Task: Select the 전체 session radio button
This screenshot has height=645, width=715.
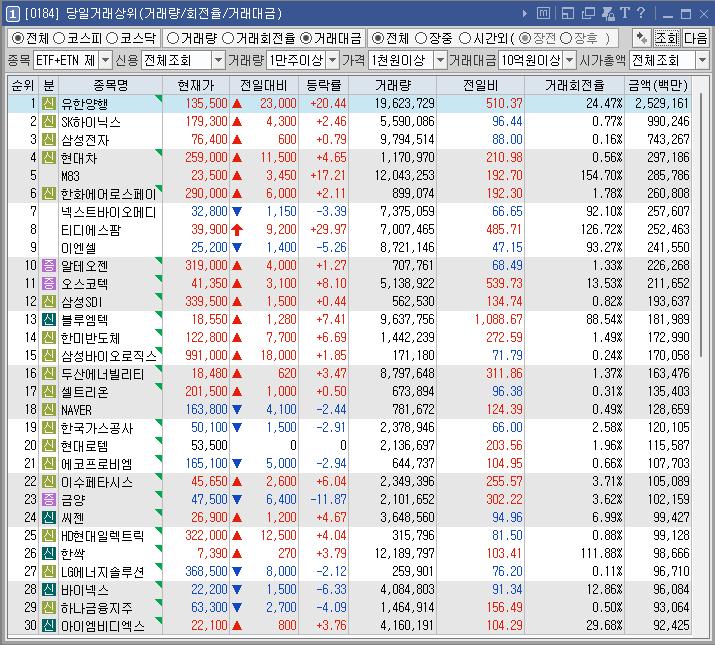Action: point(377,38)
